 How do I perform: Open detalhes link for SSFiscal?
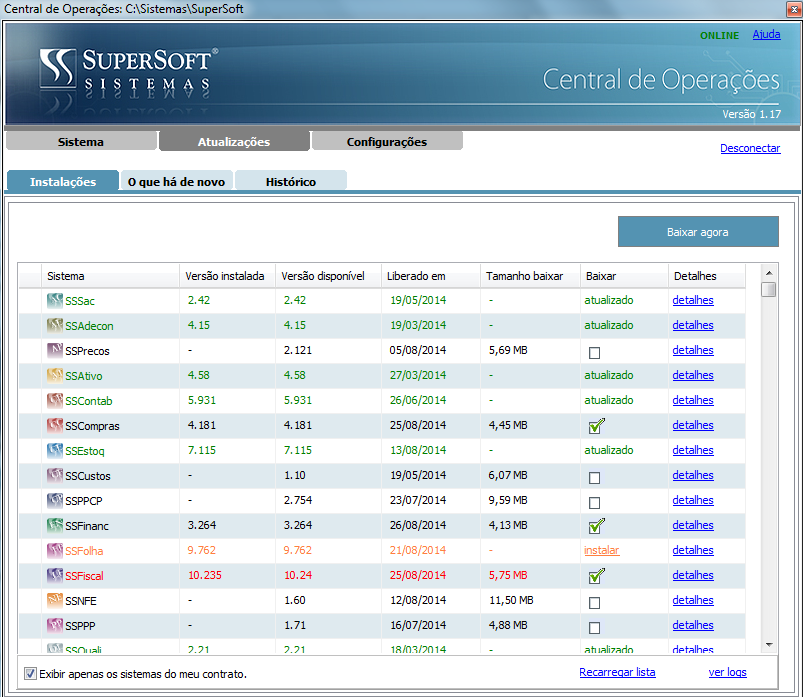click(x=692, y=575)
